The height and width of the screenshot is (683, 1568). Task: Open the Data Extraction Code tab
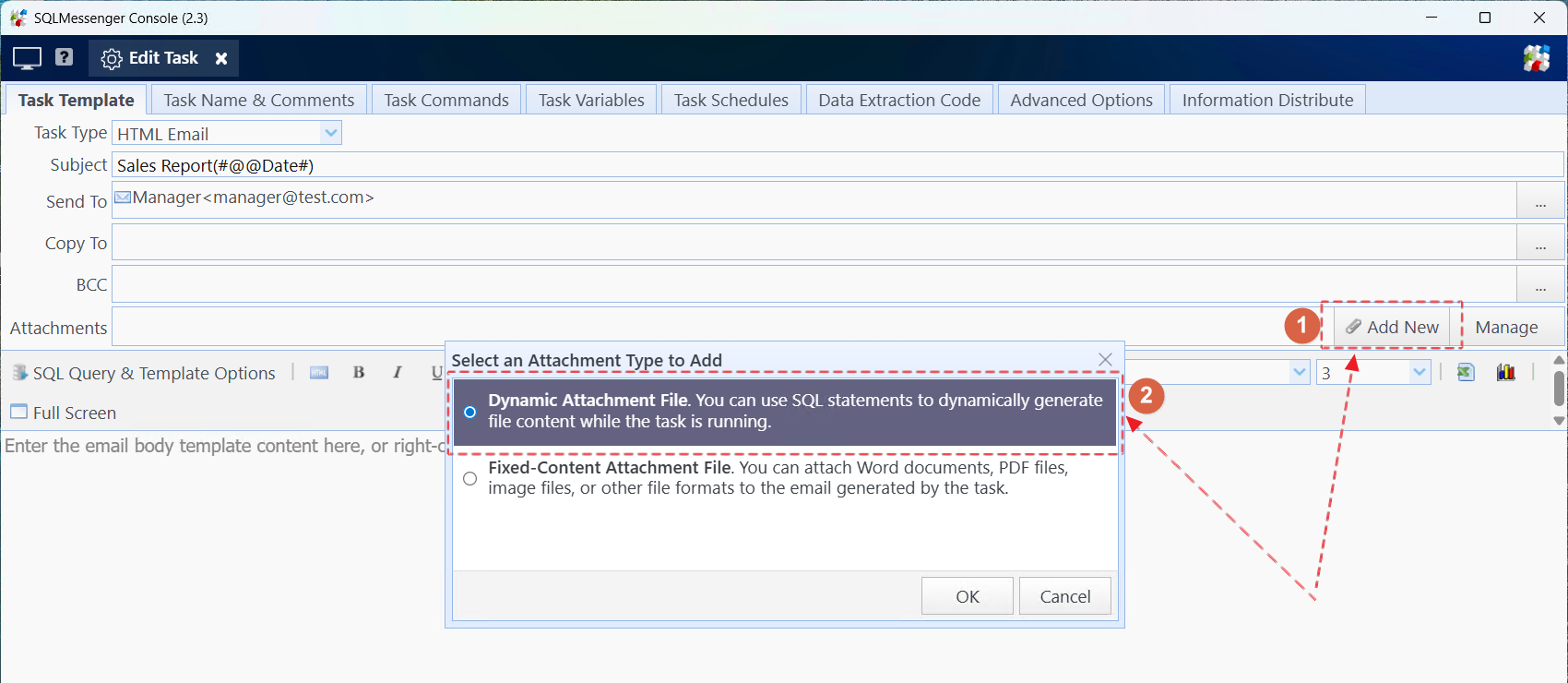(x=898, y=100)
